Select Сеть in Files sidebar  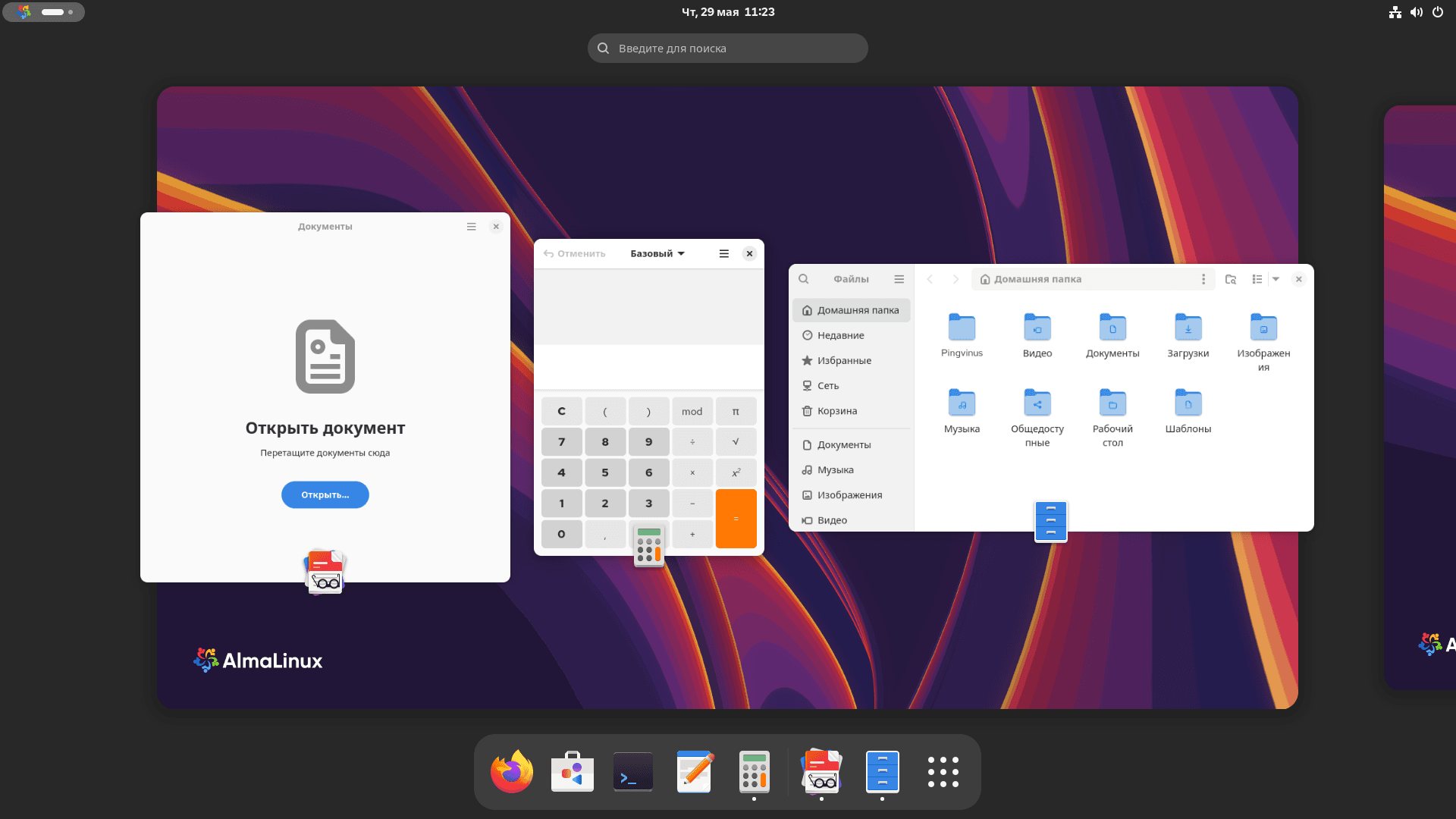coord(852,385)
